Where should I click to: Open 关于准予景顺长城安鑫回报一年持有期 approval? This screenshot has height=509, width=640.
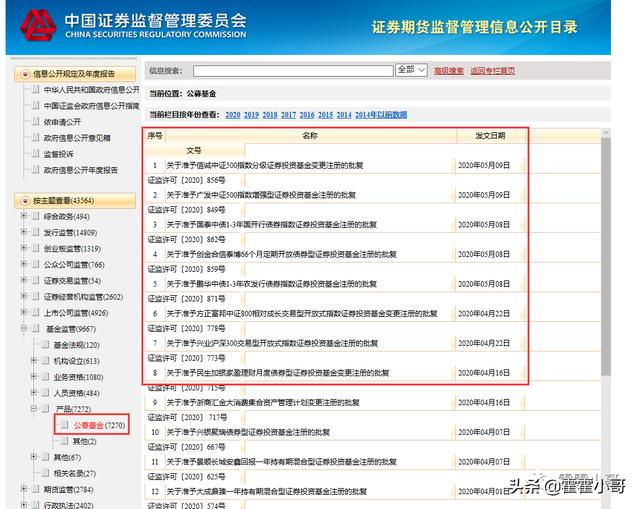[281, 462]
